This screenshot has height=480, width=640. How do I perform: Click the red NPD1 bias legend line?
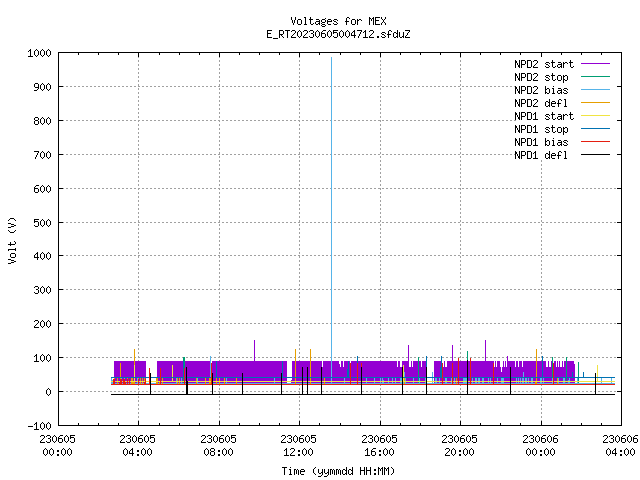pyautogui.click(x=596, y=142)
